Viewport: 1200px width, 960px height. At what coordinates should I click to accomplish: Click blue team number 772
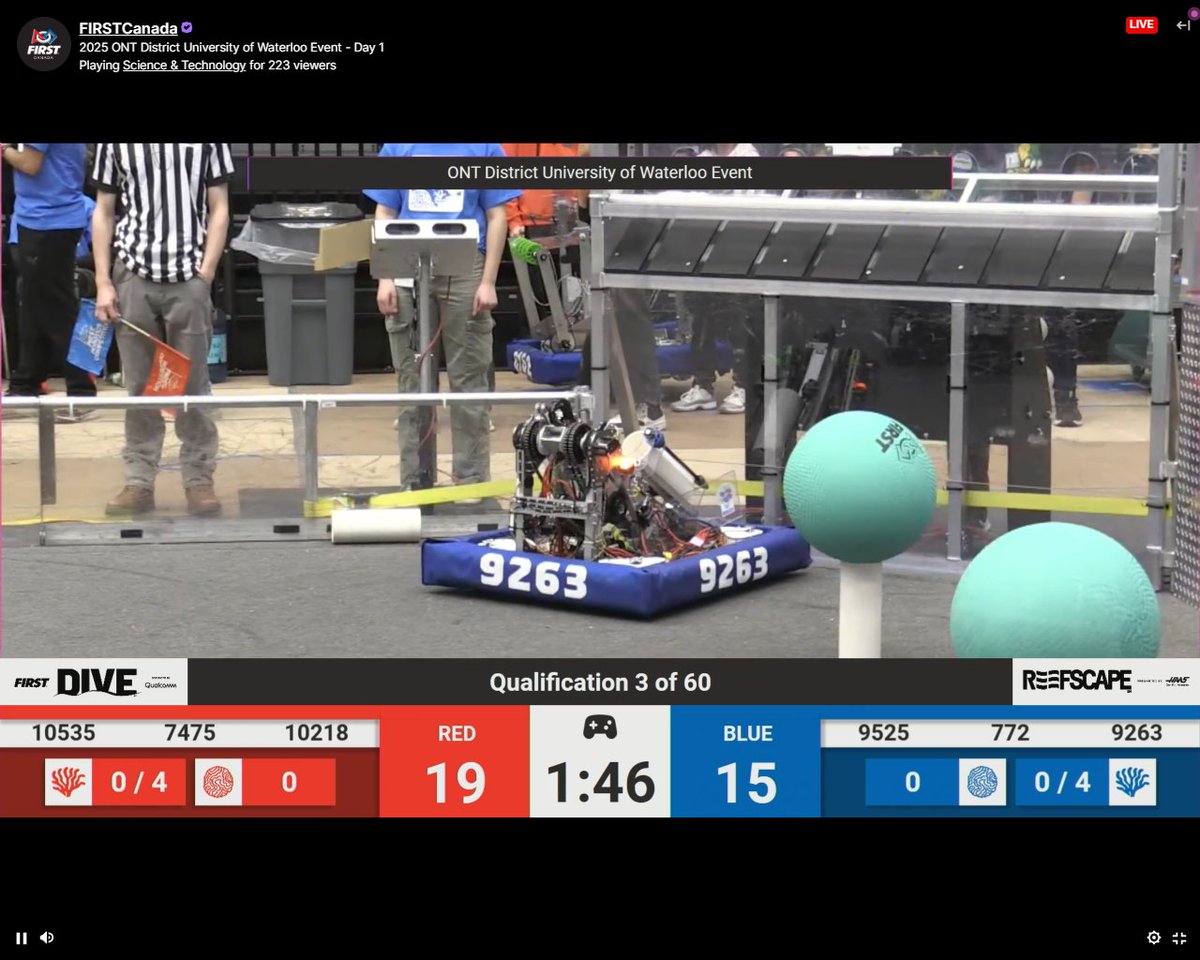click(x=1010, y=733)
